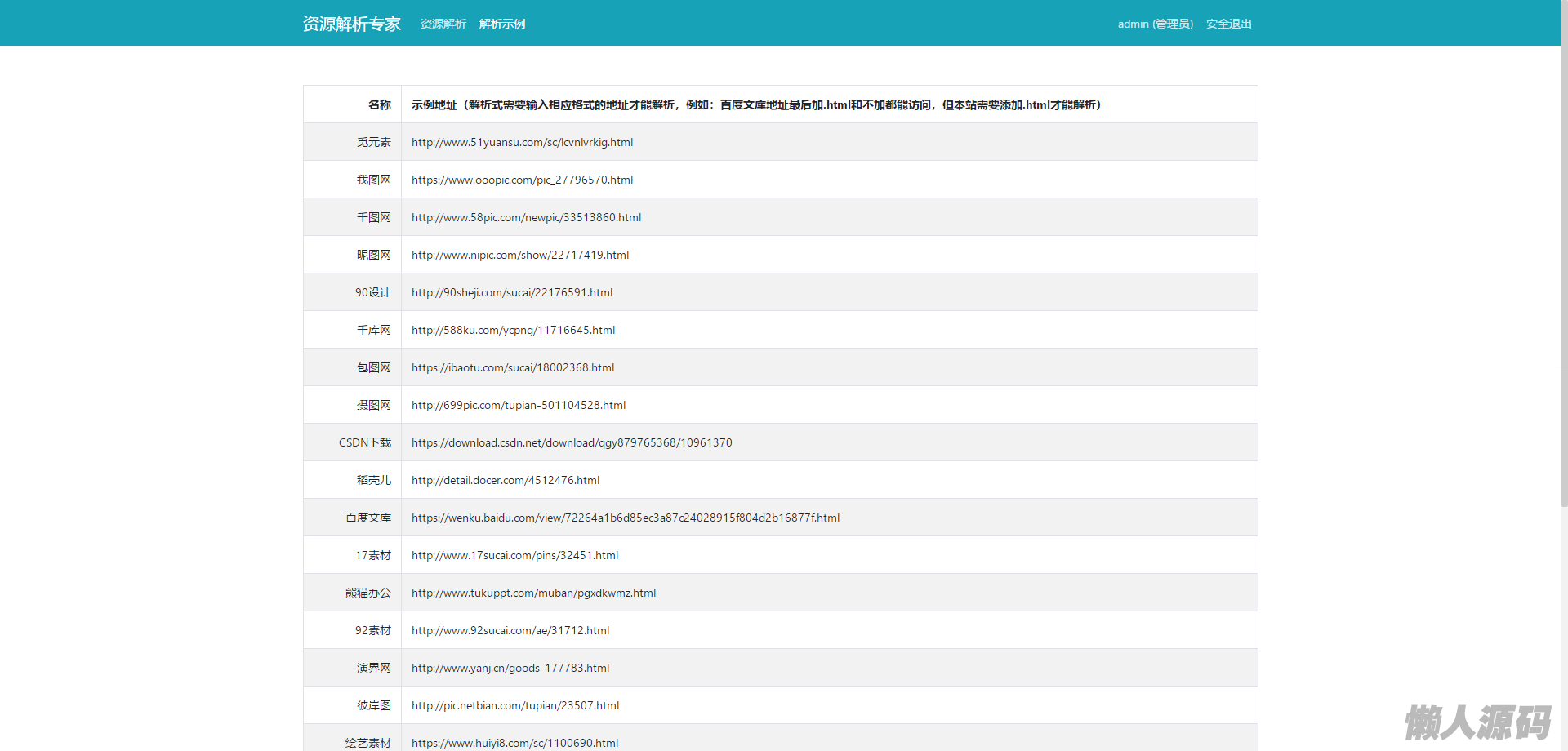Click the 92素材 name cell
Viewport: 1568px width, 751px height.
(x=353, y=630)
